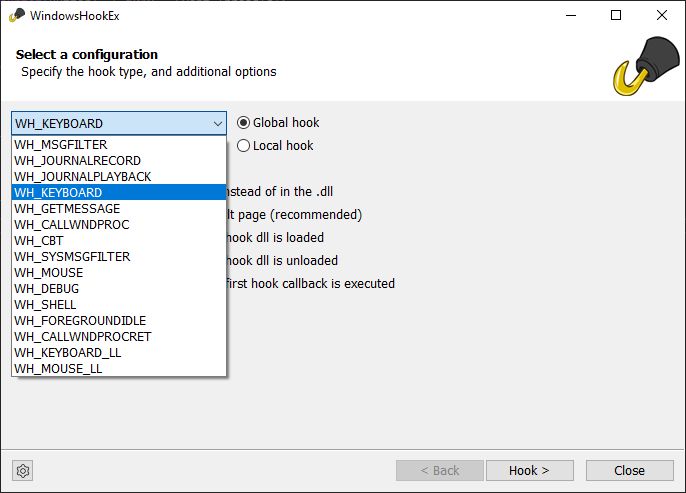This screenshot has height=493, width=686.
Task: Select WH_DEBUG hook type
Action: click(119, 289)
